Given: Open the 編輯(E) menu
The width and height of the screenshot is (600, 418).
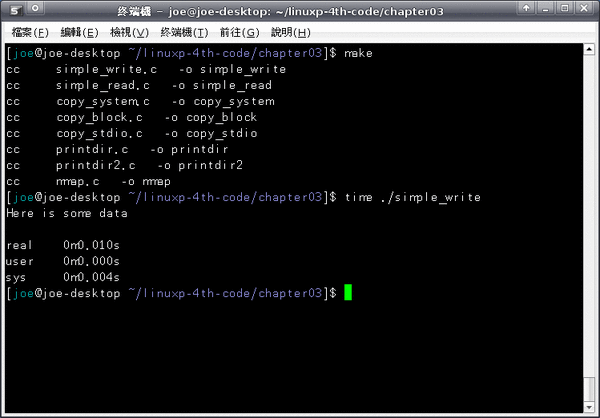Looking at the screenshot, I should pyautogui.click(x=79, y=33).
